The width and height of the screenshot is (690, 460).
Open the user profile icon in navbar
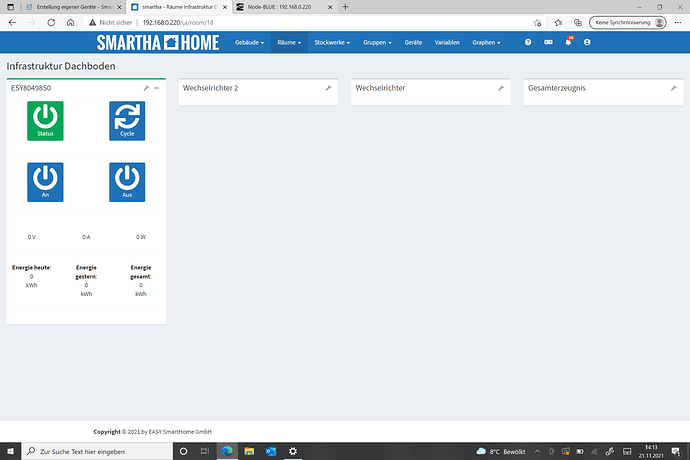coord(587,43)
